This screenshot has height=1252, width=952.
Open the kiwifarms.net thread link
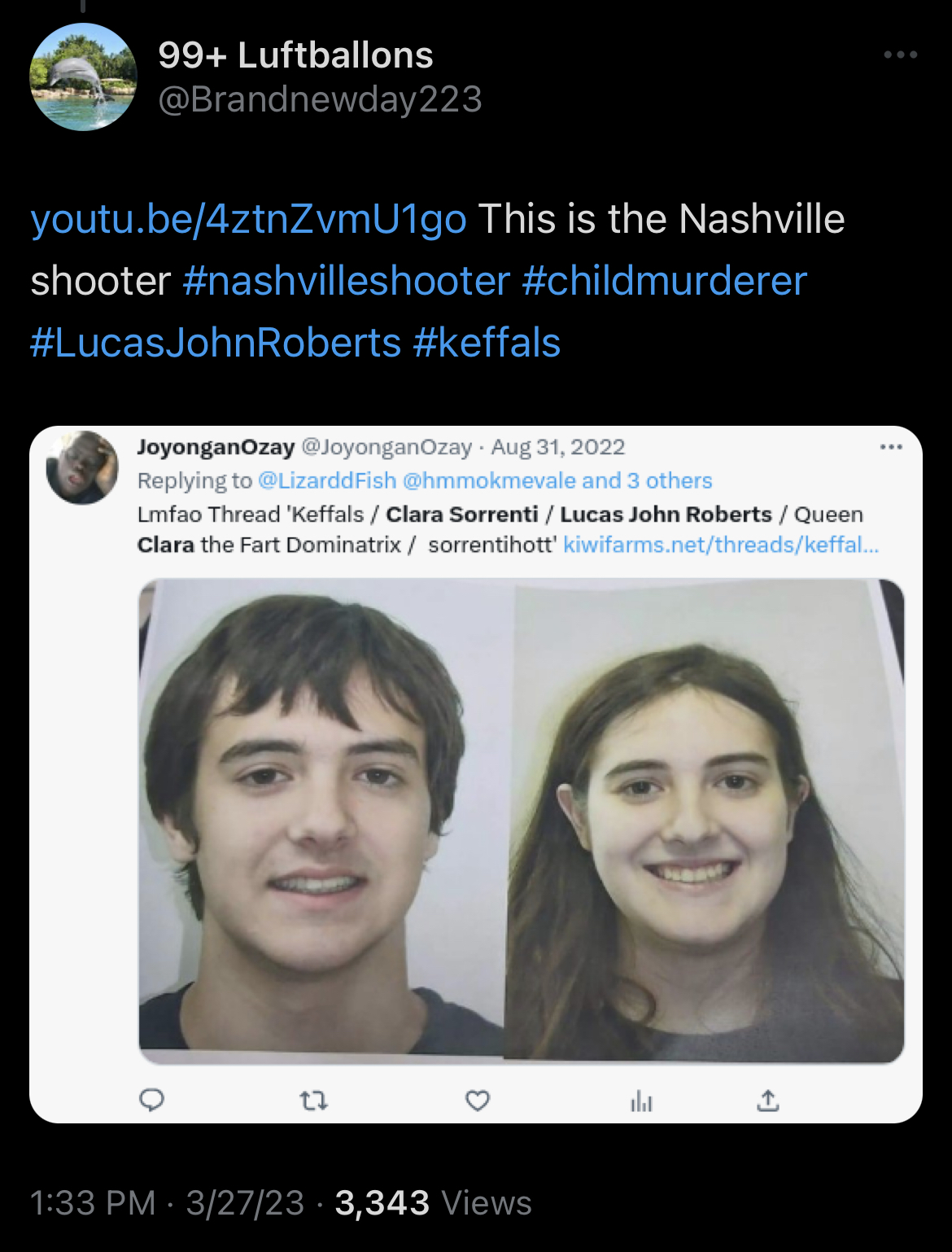click(x=721, y=545)
